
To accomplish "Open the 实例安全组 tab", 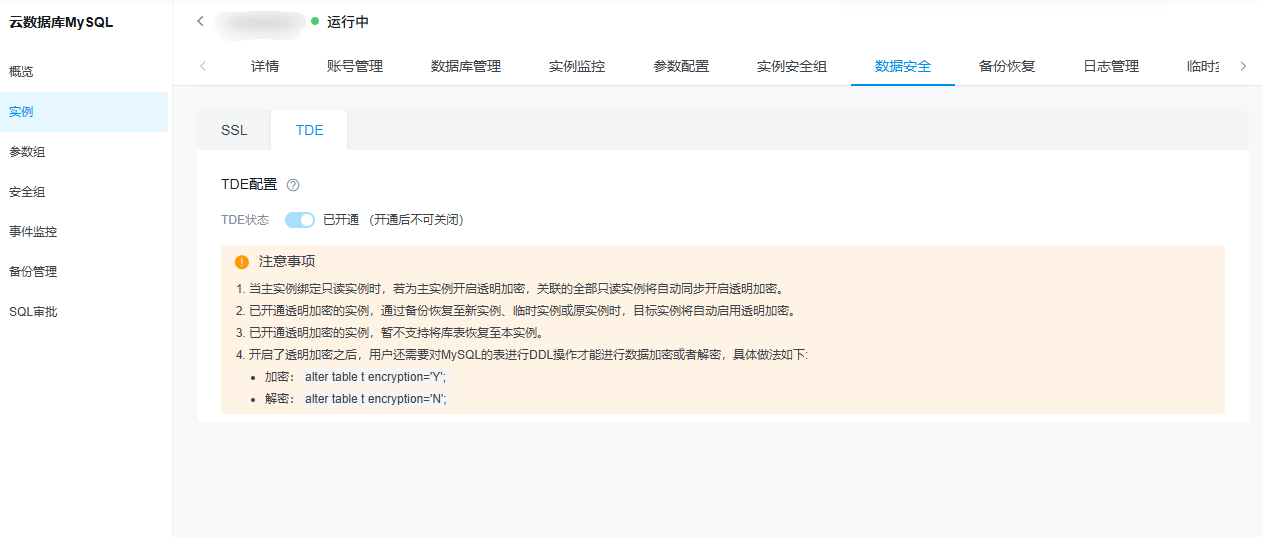I will tap(792, 66).
